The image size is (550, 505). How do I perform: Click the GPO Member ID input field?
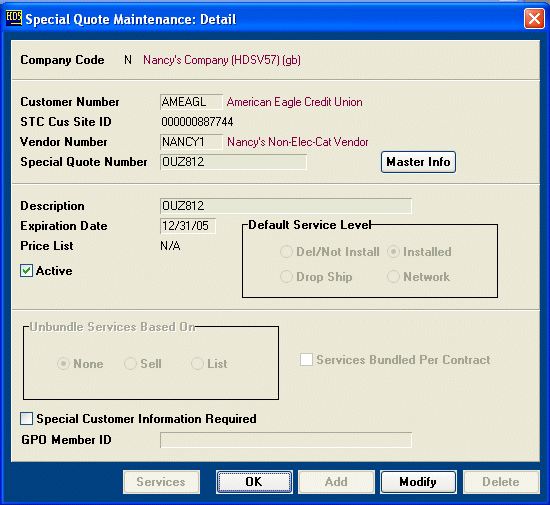286,440
